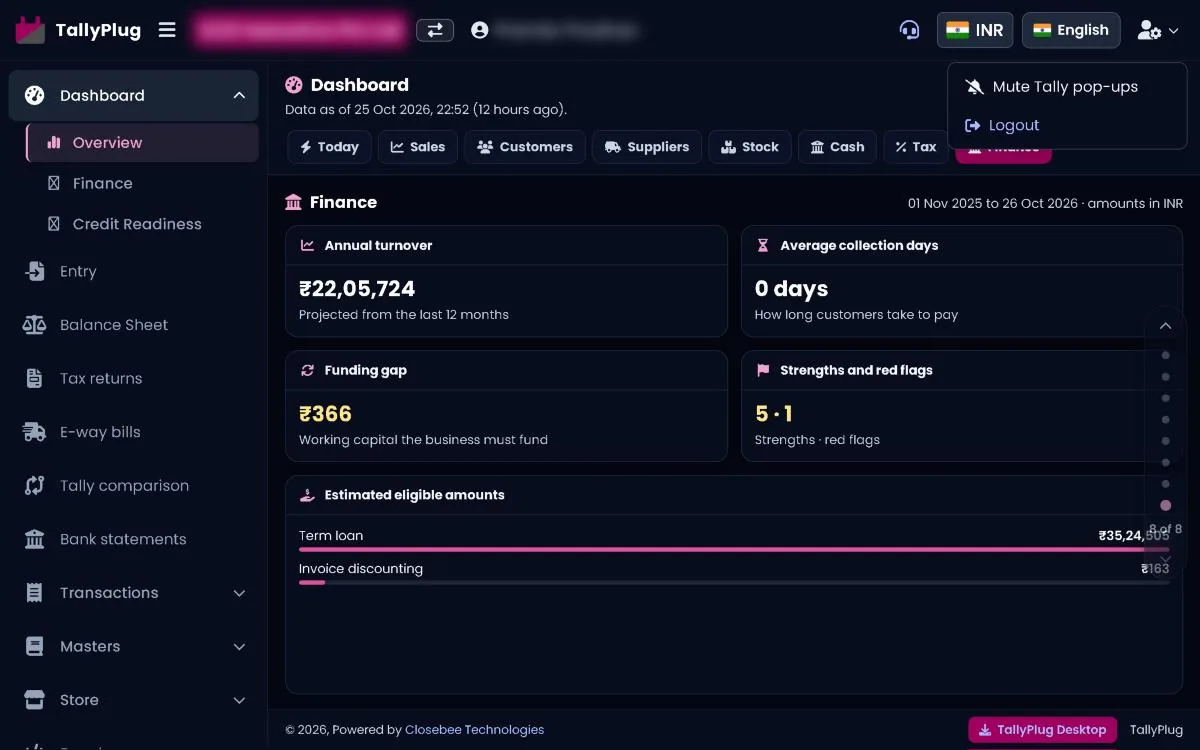Click the E-way bills truck icon
This screenshot has height=750, width=1200.
click(35, 432)
